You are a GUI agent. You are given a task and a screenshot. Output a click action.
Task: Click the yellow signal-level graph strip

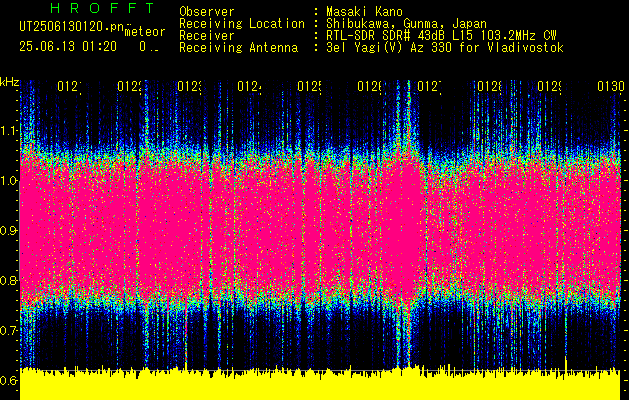pyautogui.click(x=321, y=384)
